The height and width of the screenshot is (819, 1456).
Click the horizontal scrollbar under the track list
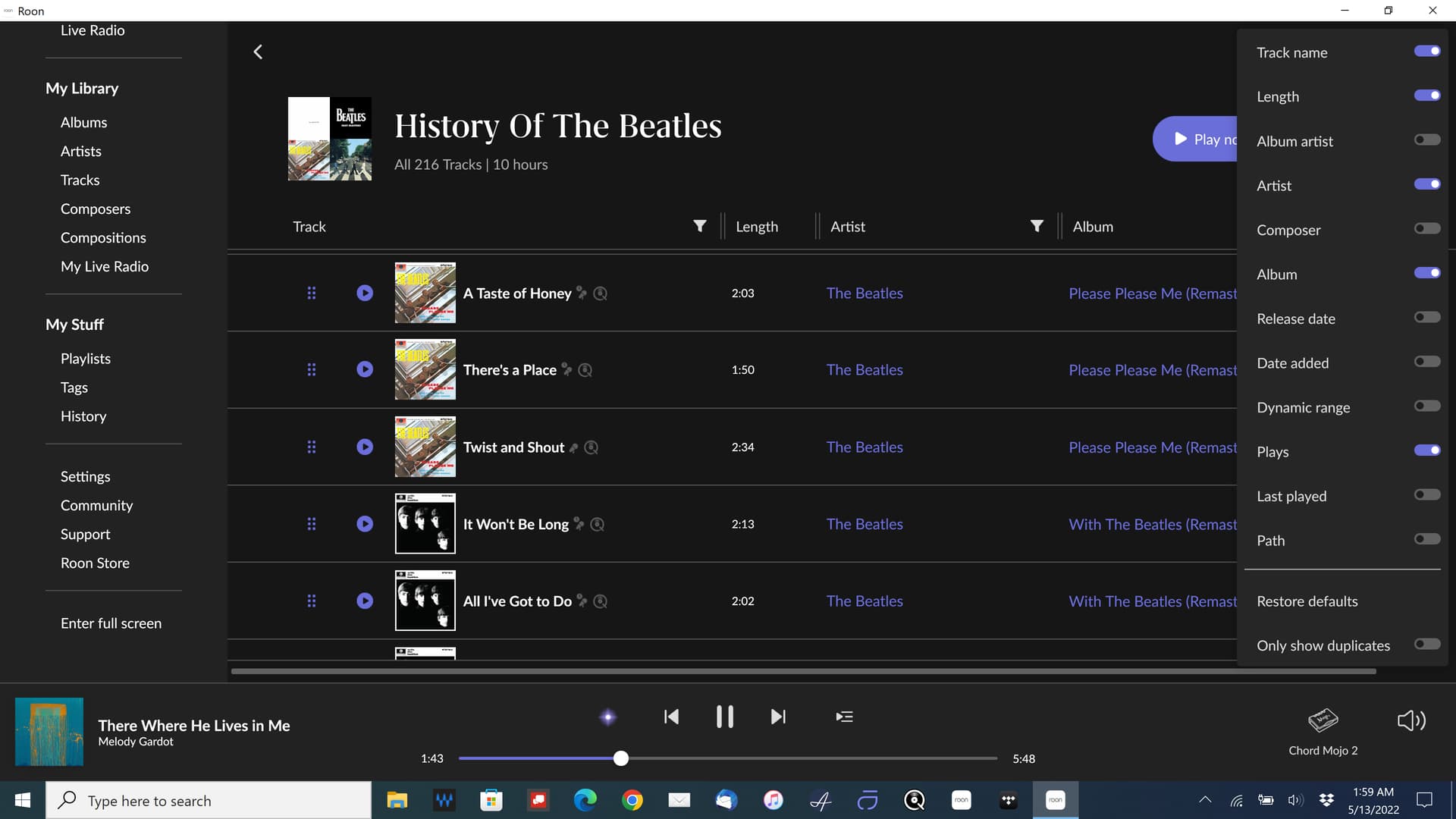803,671
